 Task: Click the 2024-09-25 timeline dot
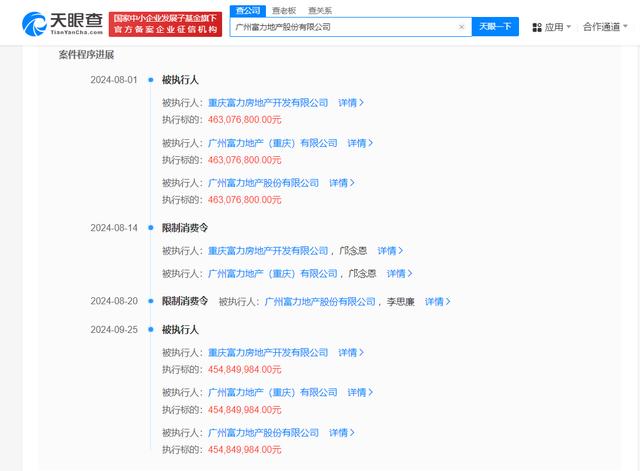151,329
